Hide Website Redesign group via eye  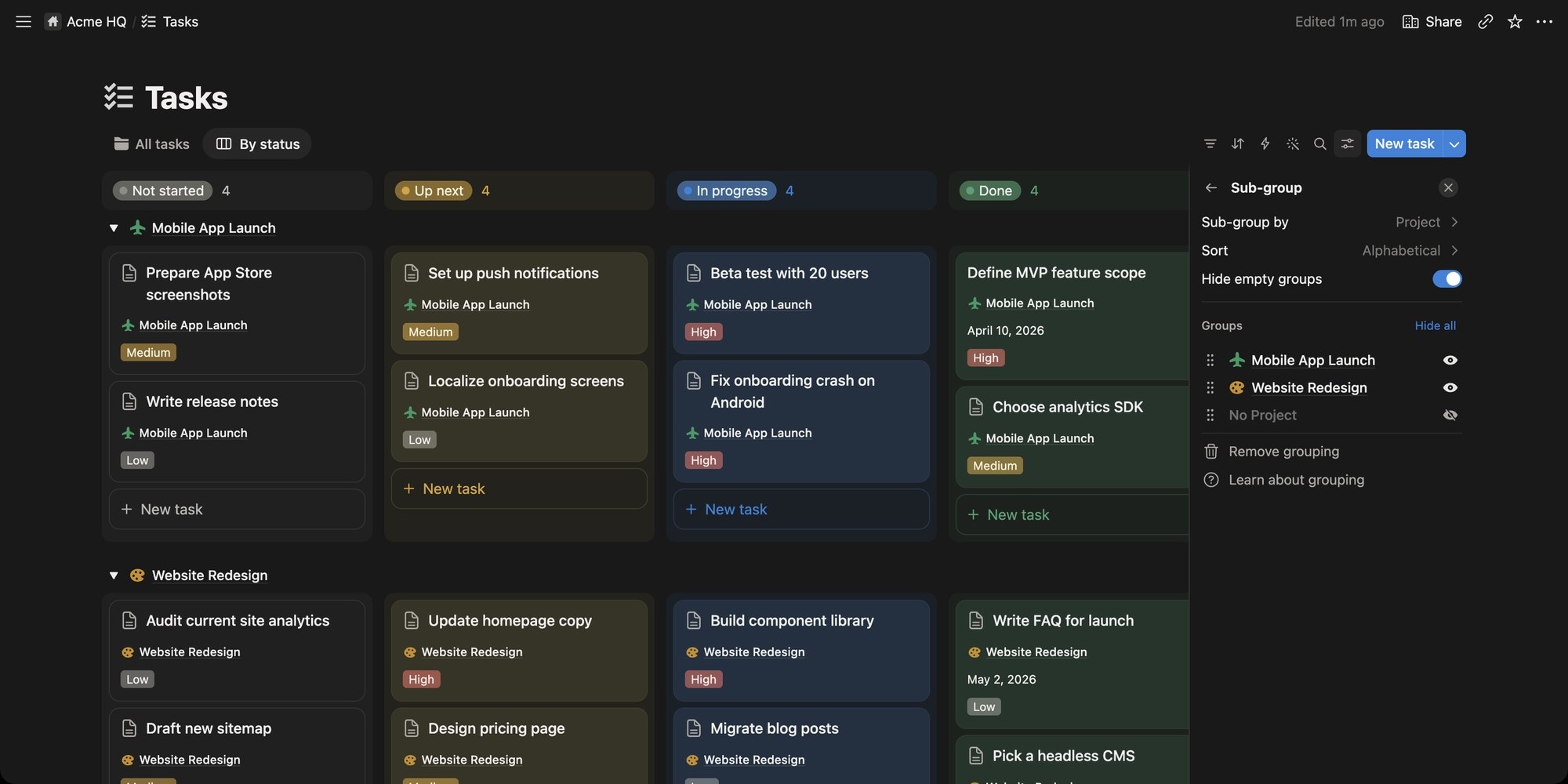pos(1450,387)
